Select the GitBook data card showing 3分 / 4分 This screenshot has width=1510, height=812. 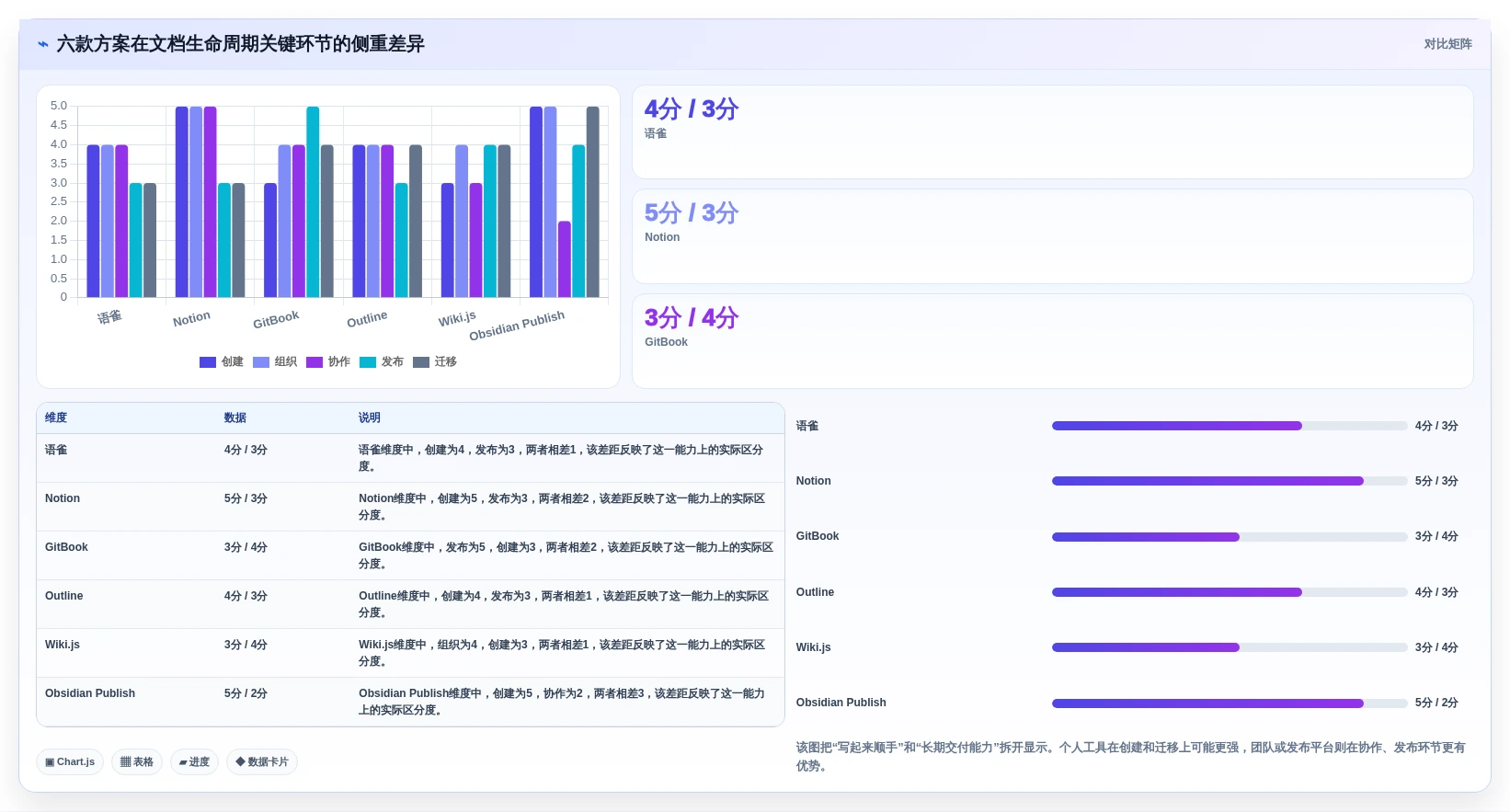click(x=1053, y=341)
